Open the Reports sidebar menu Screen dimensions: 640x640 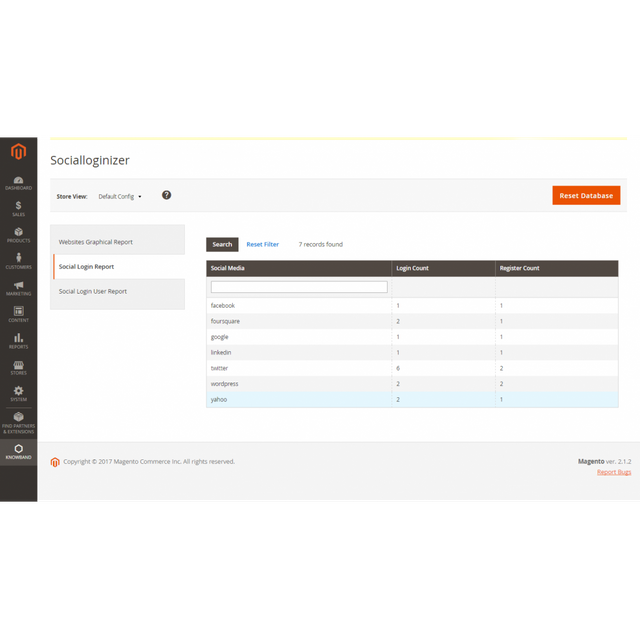tap(18, 341)
